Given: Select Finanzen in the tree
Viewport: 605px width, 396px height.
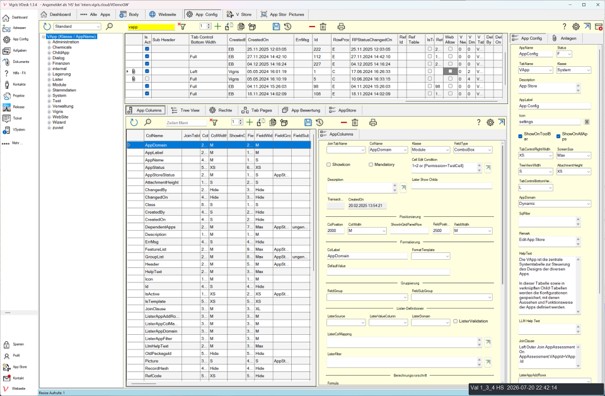Looking at the screenshot, I should pos(61,63).
